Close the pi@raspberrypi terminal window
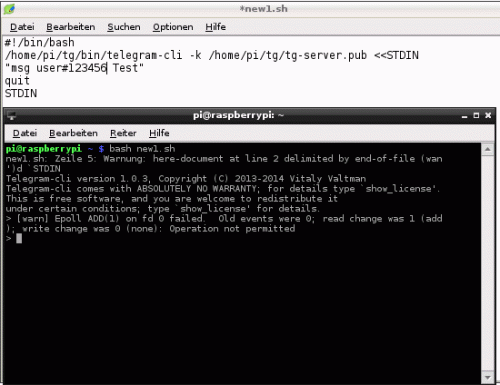500x385 pixels. 488,115
